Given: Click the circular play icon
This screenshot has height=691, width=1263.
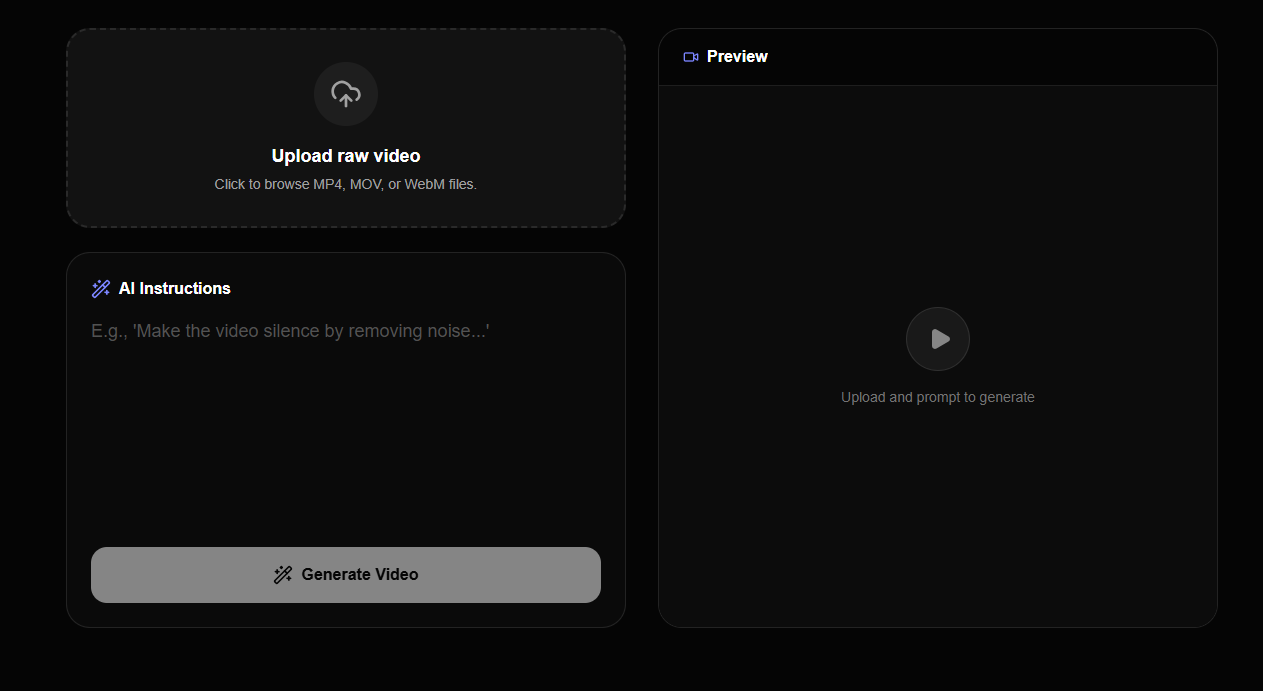Looking at the screenshot, I should [937, 339].
